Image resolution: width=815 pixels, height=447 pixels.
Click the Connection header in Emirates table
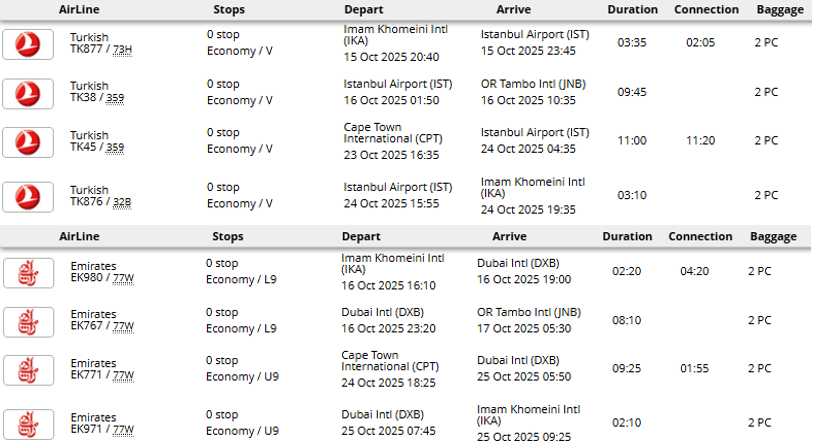700,237
